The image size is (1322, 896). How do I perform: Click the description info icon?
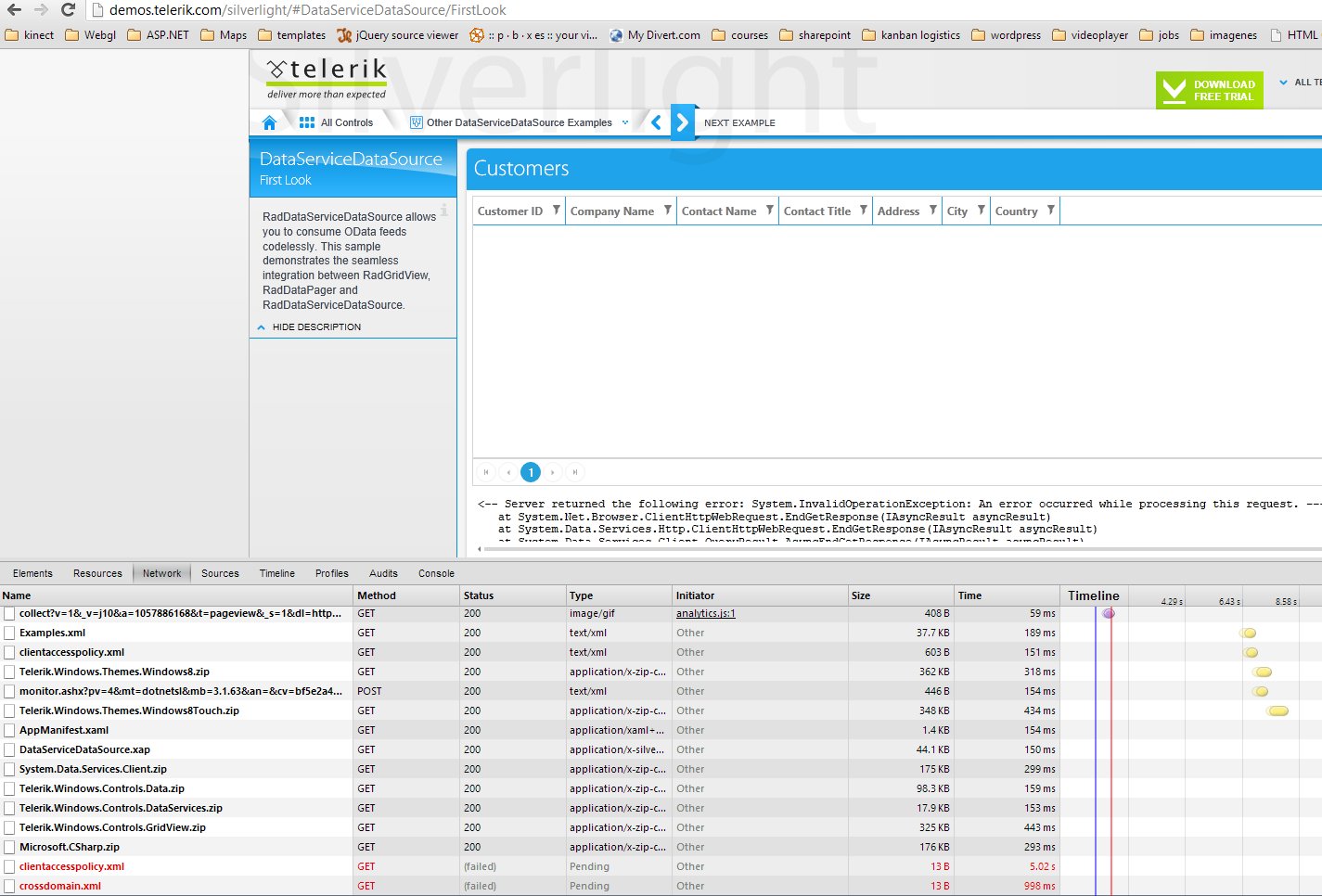444,210
